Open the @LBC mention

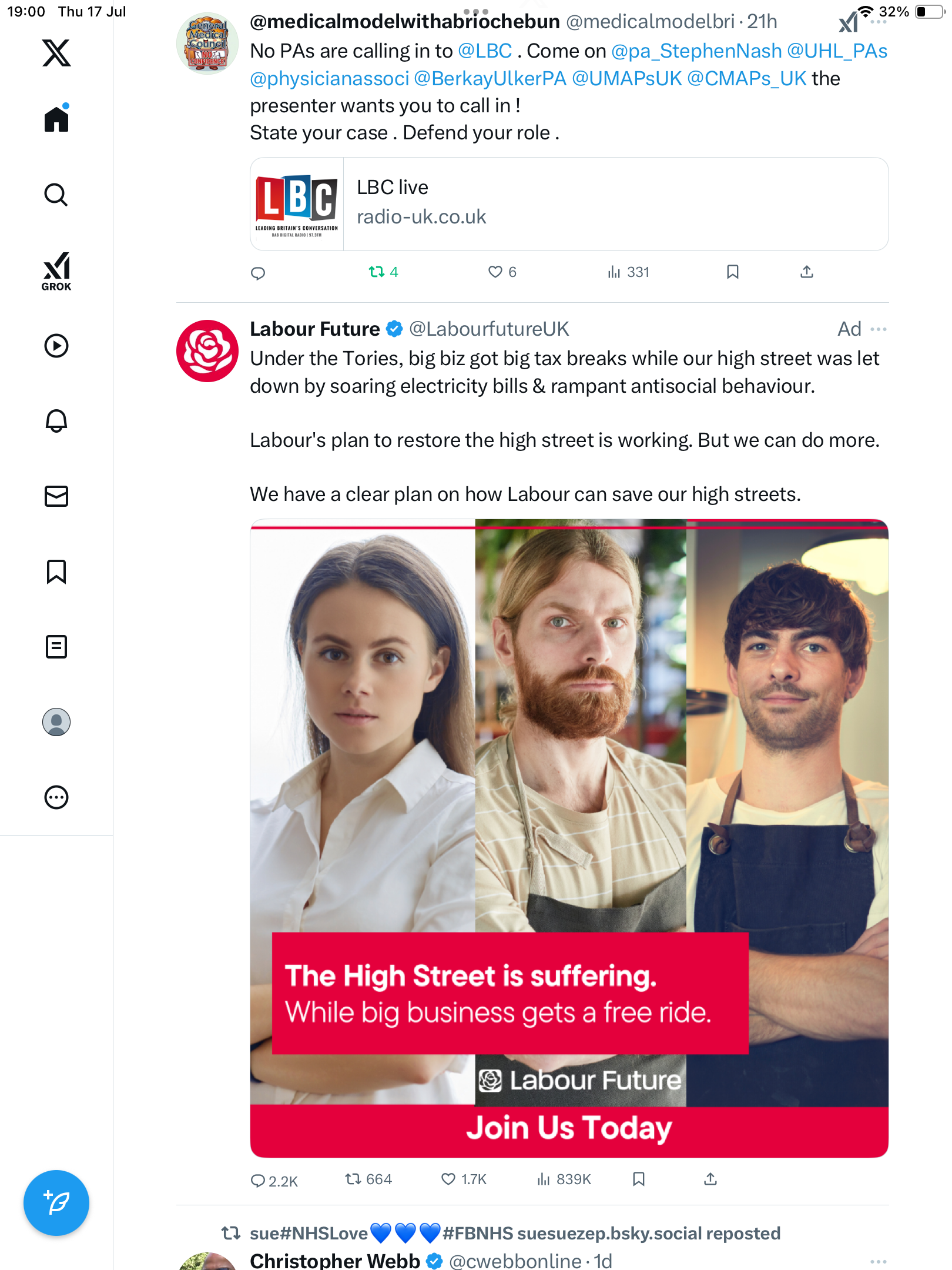pyautogui.click(x=485, y=51)
